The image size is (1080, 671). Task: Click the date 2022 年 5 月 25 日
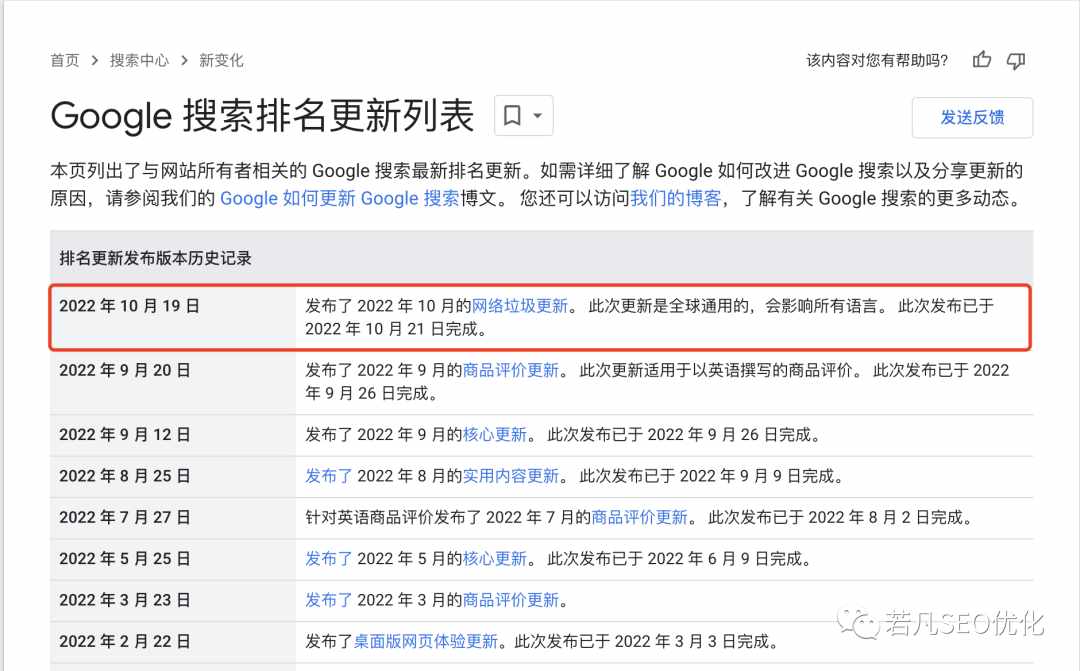(125, 559)
